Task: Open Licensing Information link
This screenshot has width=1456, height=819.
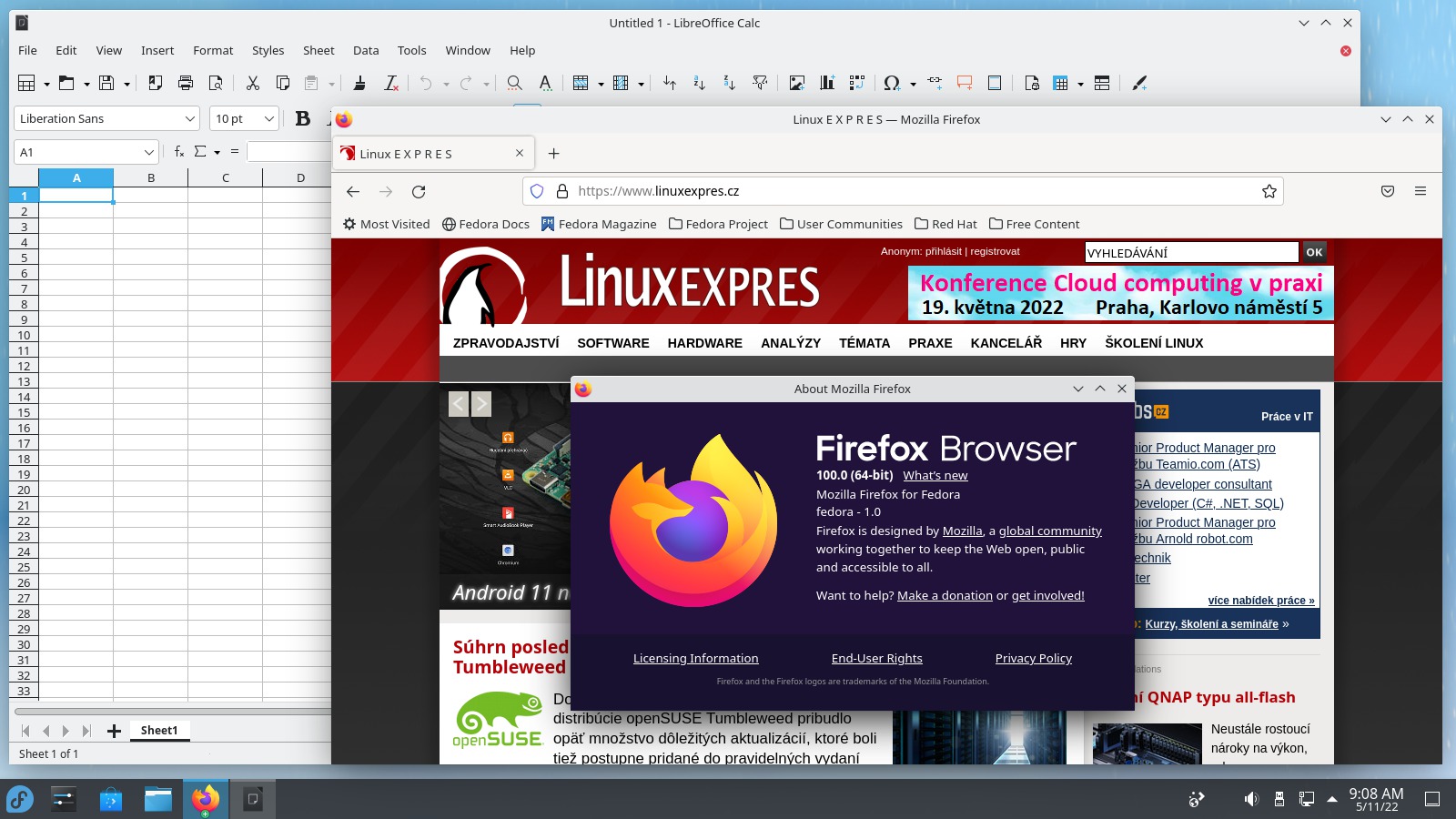Action: pos(696,658)
